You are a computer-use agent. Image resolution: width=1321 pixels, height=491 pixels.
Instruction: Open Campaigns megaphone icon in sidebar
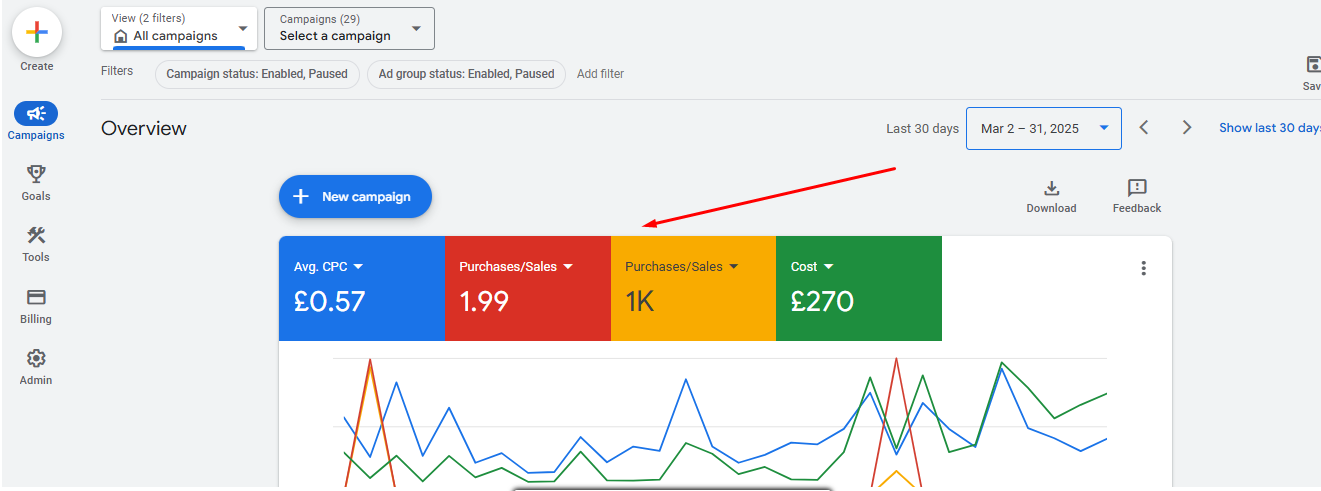click(x=36, y=113)
